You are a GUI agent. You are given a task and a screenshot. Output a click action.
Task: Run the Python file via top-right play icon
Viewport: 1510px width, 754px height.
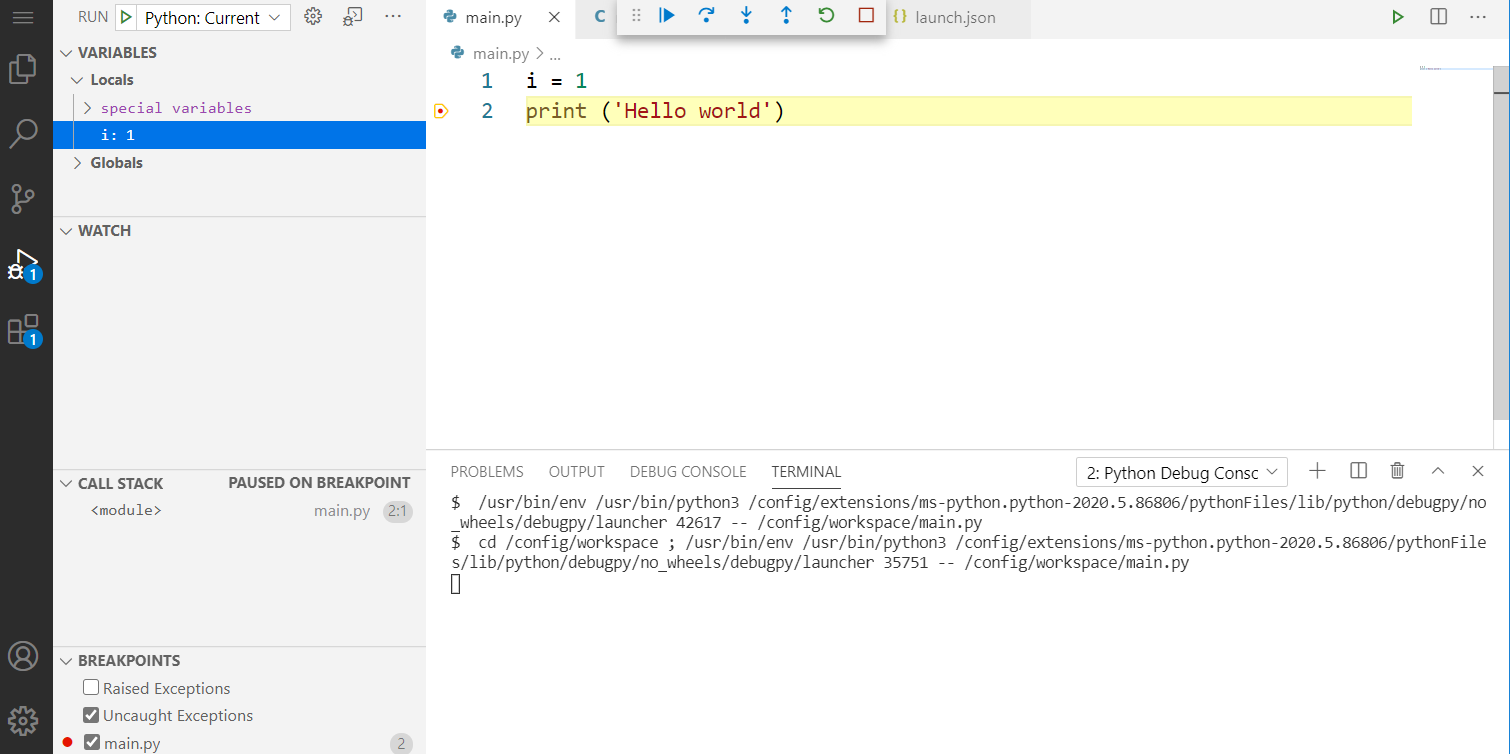[x=1397, y=16]
